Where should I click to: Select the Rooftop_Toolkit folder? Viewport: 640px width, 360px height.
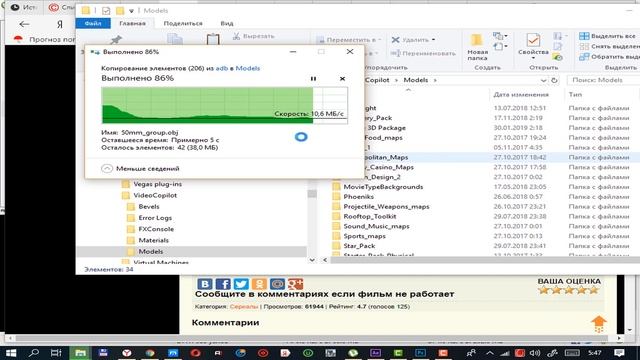370,216
